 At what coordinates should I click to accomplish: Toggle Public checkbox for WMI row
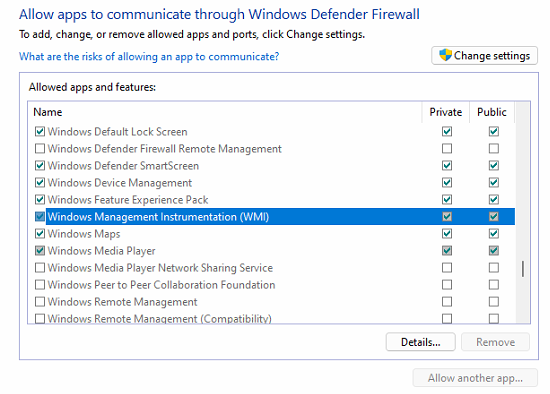click(494, 216)
